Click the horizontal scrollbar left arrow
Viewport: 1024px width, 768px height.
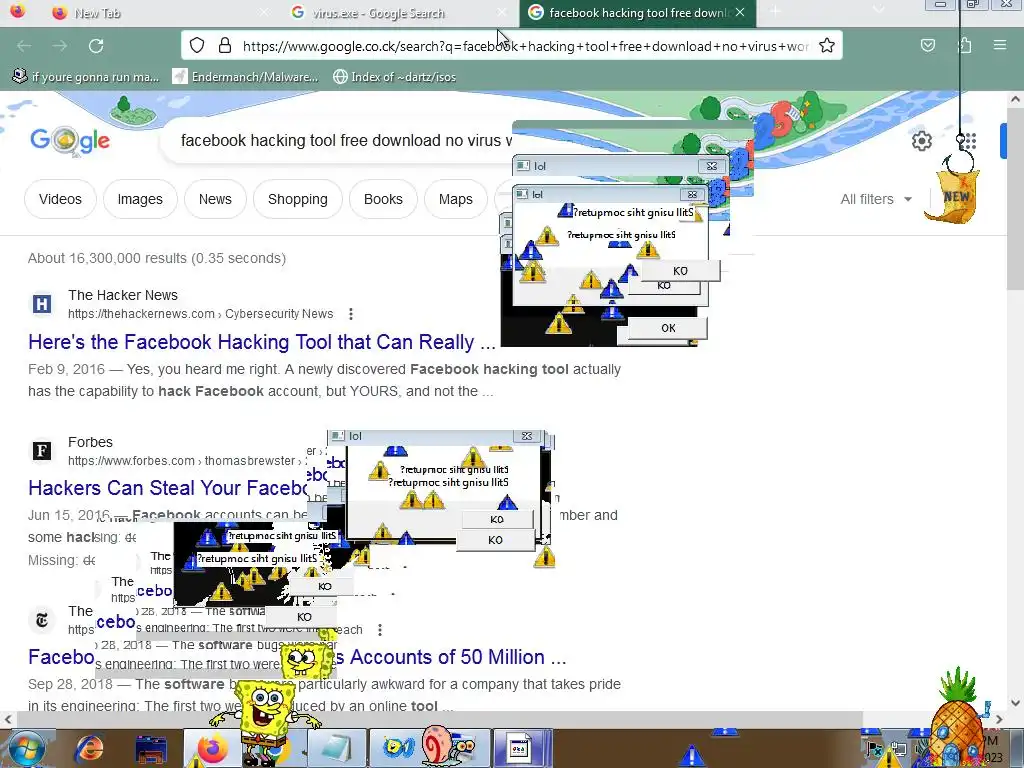pyautogui.click(x=8, y=719)
